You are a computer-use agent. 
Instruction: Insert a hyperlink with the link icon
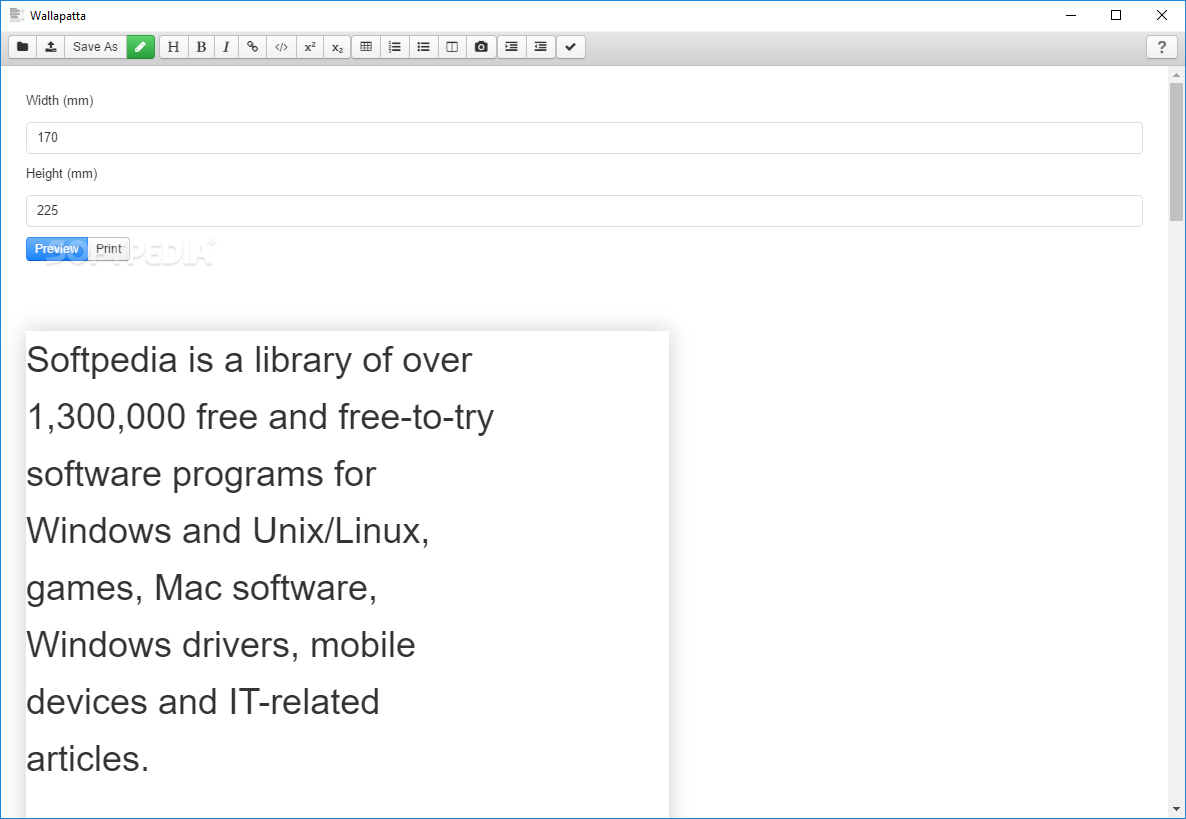253,47
